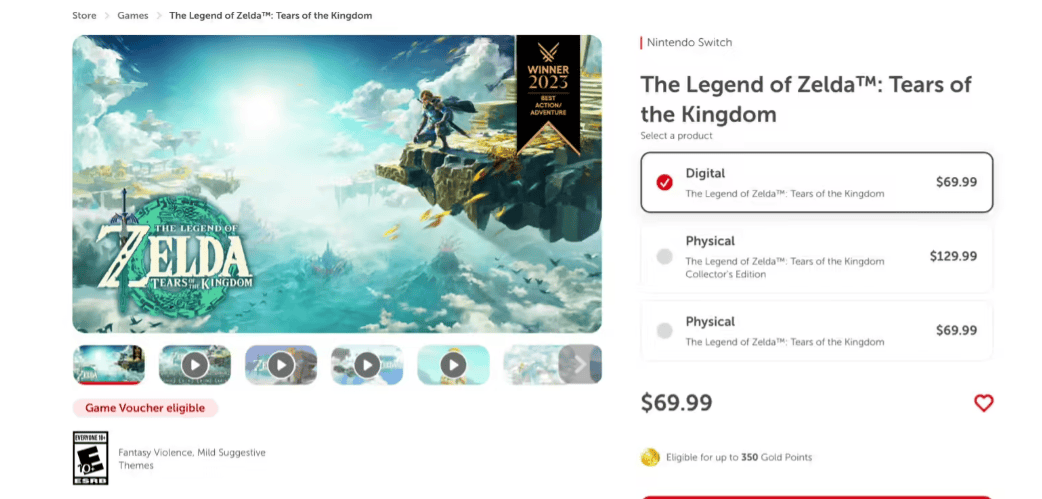Image resolution: width=1042 pixels, height=499 pixels.
Task: Play the fourth video thumbnail
Action: point(453,364)
